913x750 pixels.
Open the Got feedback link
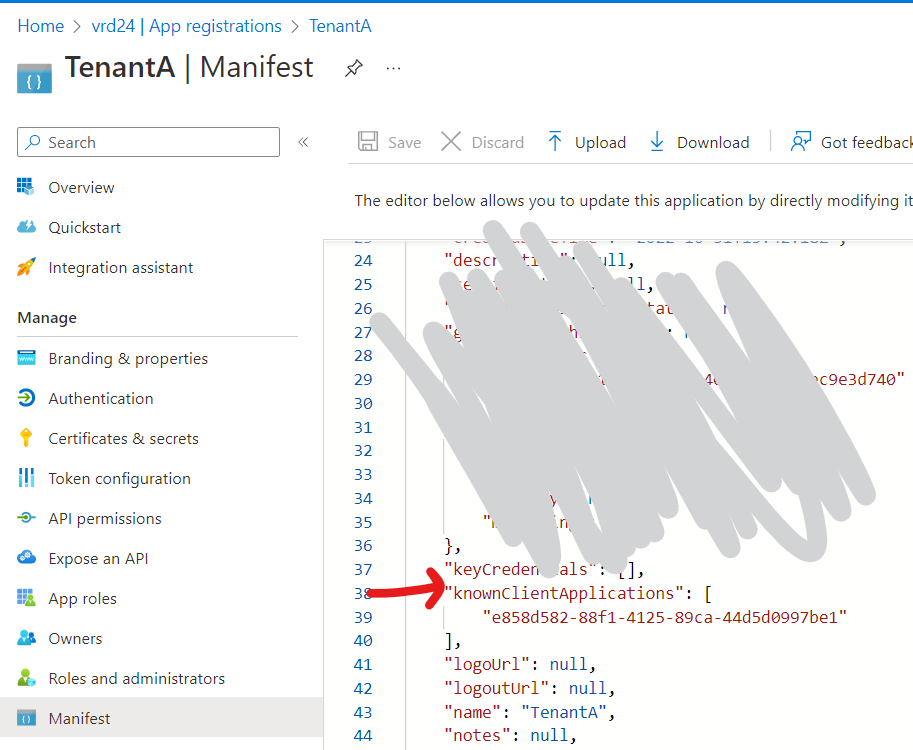[x=866, y=143]
